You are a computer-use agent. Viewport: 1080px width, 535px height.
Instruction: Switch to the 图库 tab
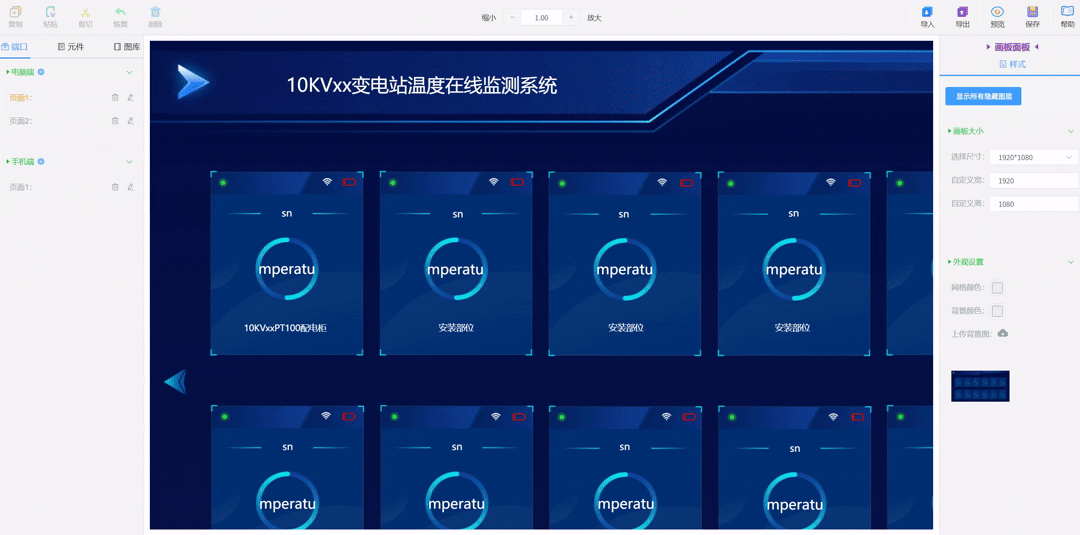tap(127, 47)
